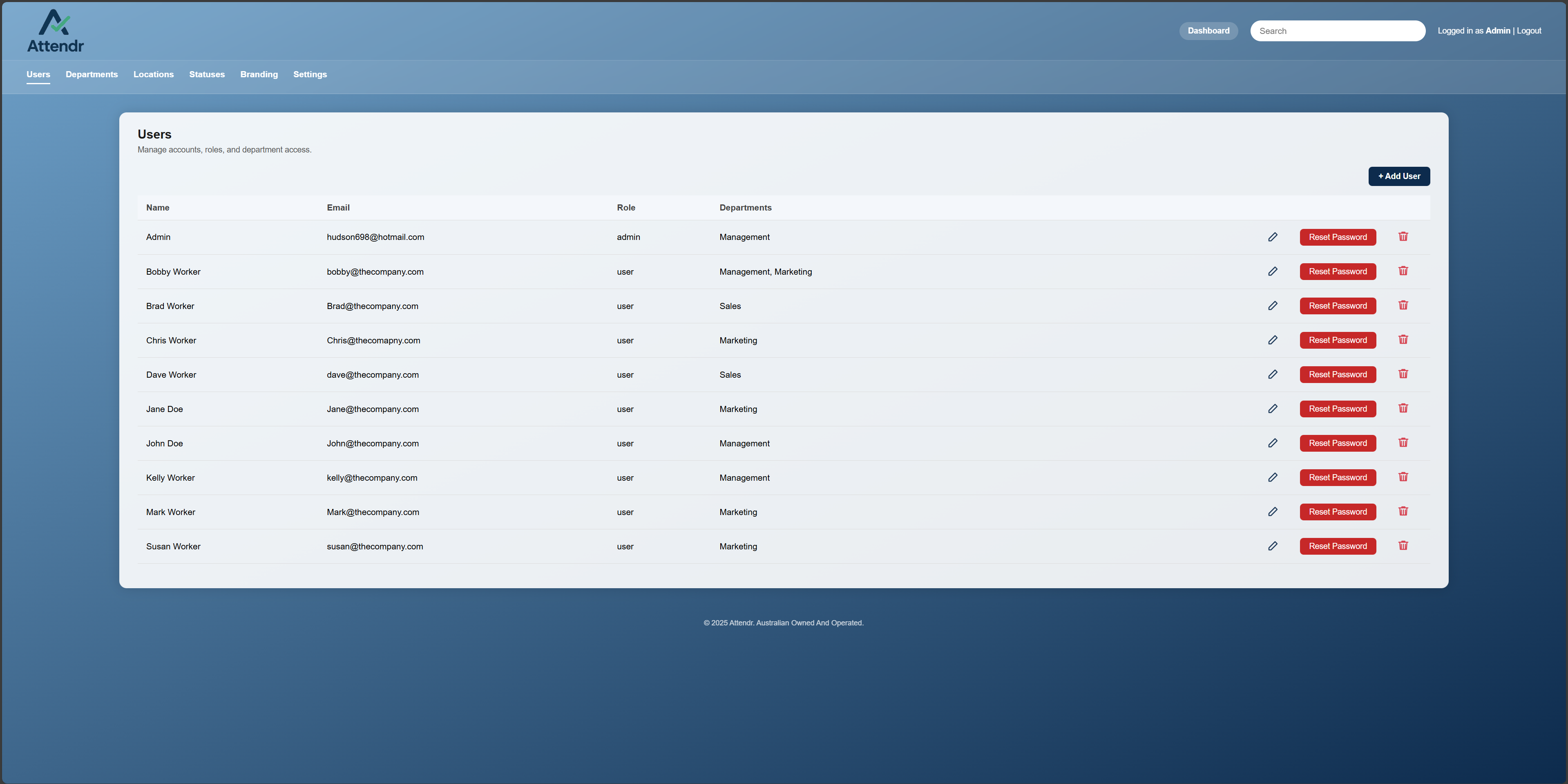Screen dimensions: 1568x784
Task: Delete Susan Worker using trash icon
Action: 1404,546
